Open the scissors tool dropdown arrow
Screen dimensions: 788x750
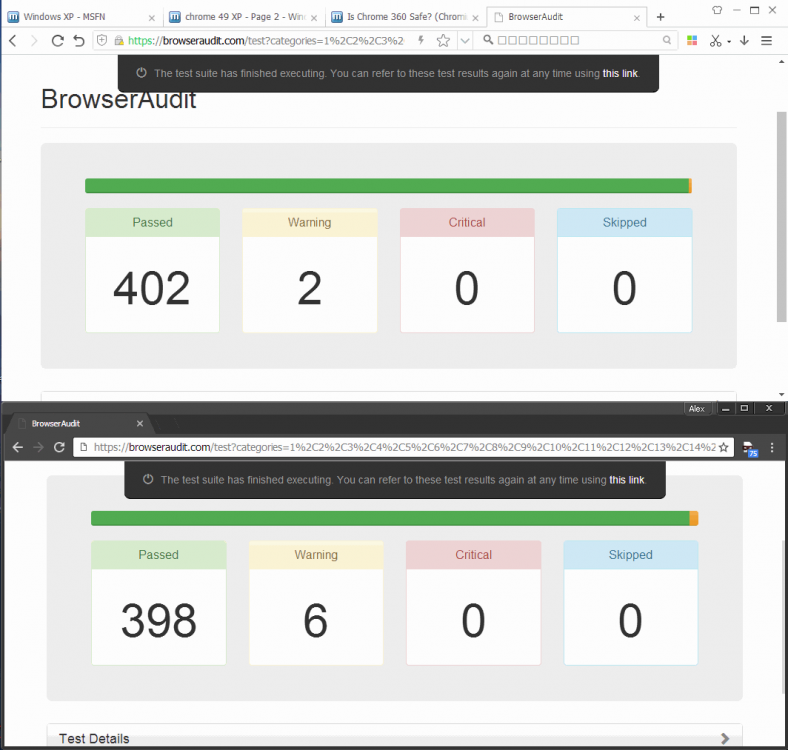729,41
